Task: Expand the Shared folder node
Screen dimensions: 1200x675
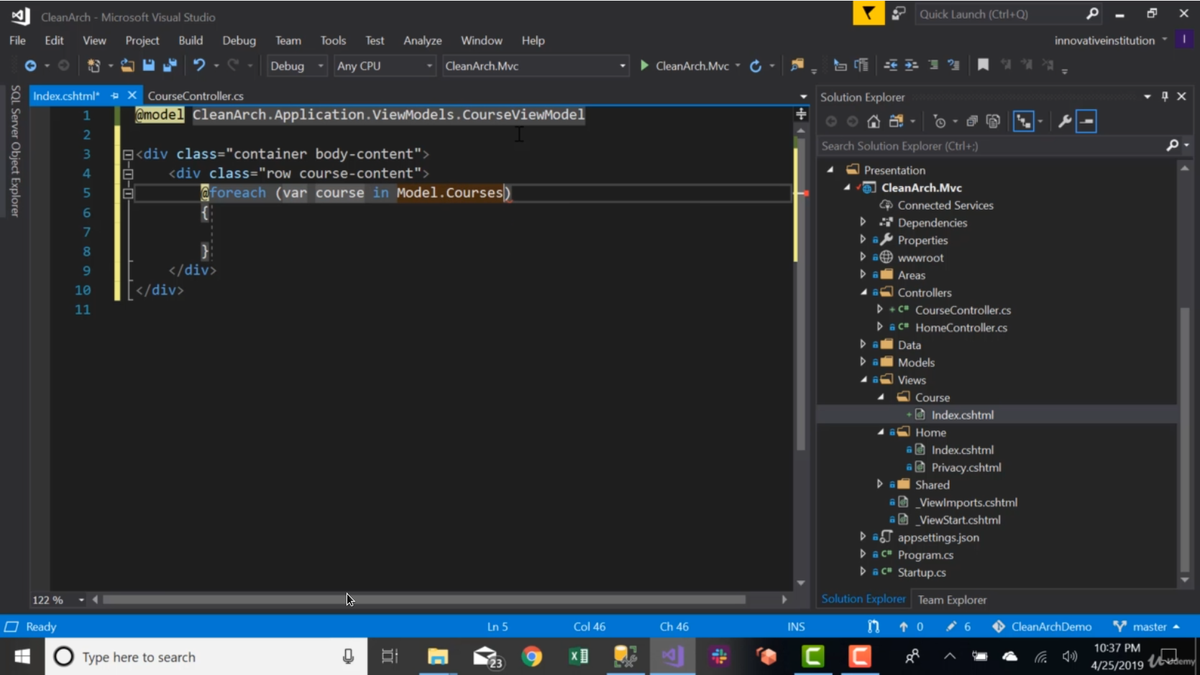Action: click(x=880, y=485)
